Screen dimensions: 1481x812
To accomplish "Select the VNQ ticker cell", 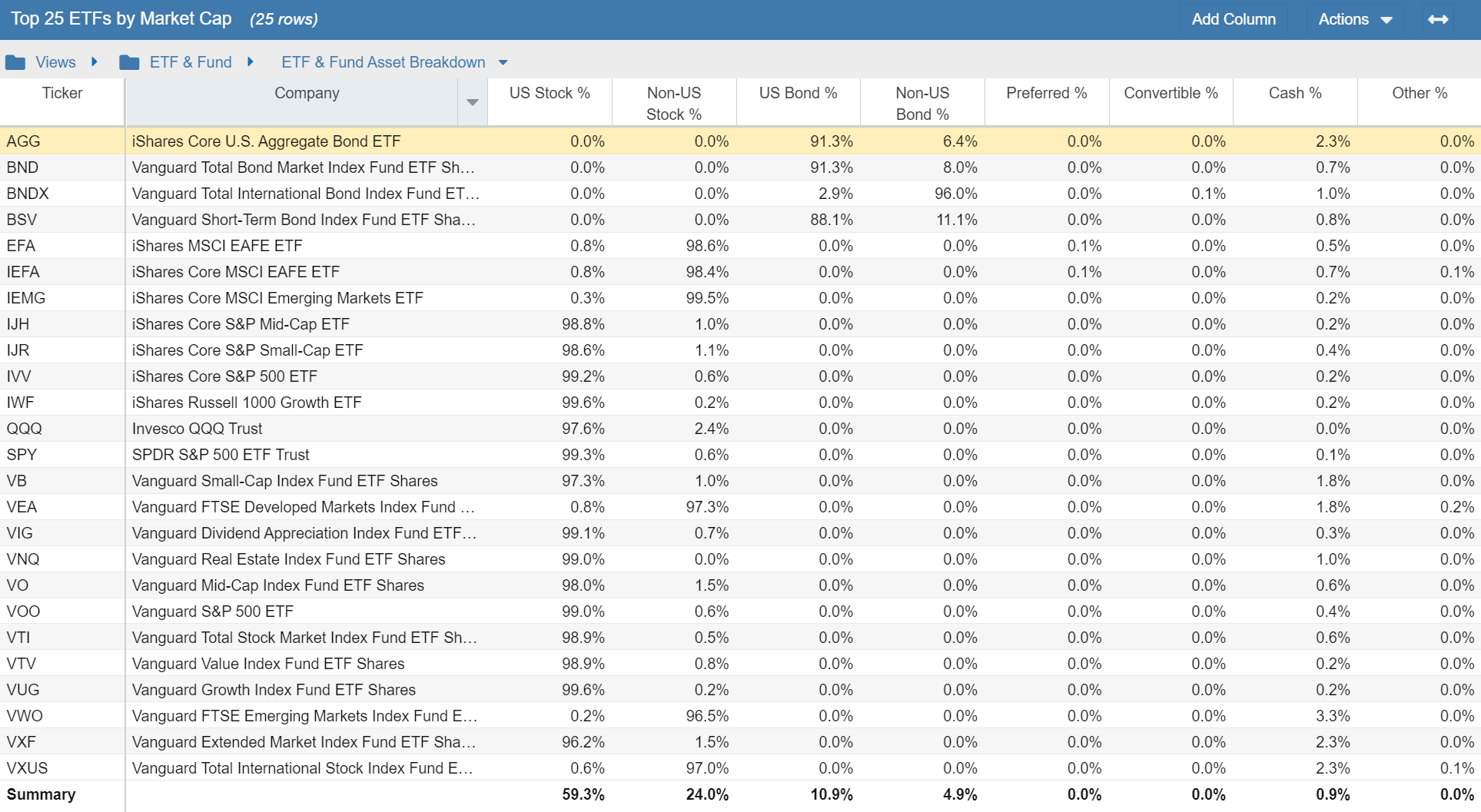I will (x=62, y=559).
